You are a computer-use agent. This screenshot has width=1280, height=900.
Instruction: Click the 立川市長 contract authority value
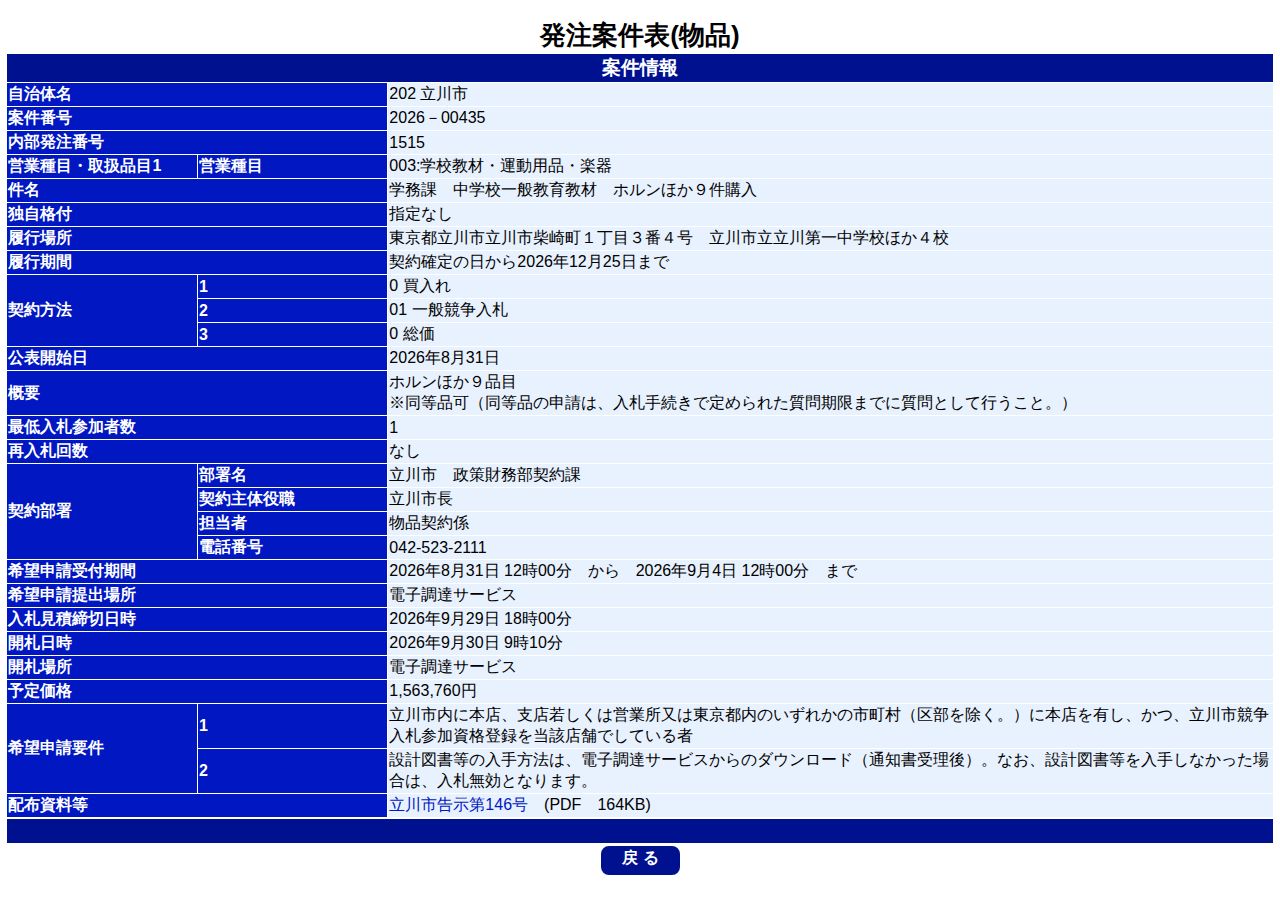click(421, 499)
